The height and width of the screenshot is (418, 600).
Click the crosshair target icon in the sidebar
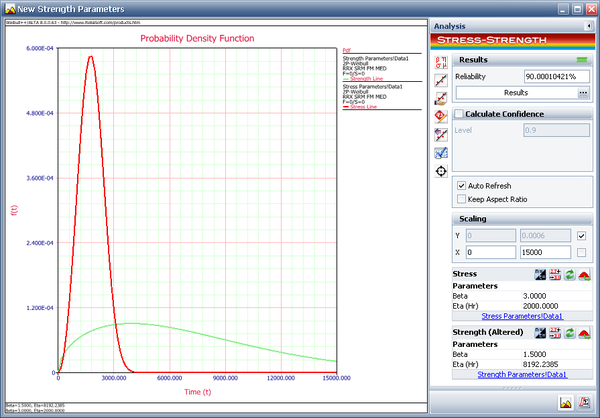pos(440,172)
